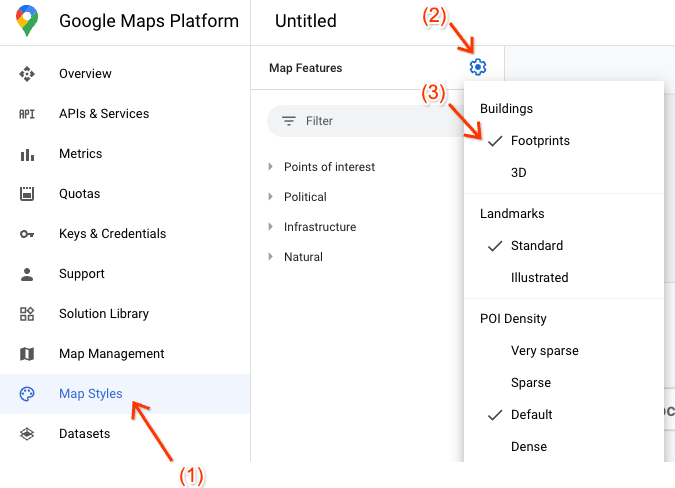Open Keys & Credentials key icon

point(27,234)
